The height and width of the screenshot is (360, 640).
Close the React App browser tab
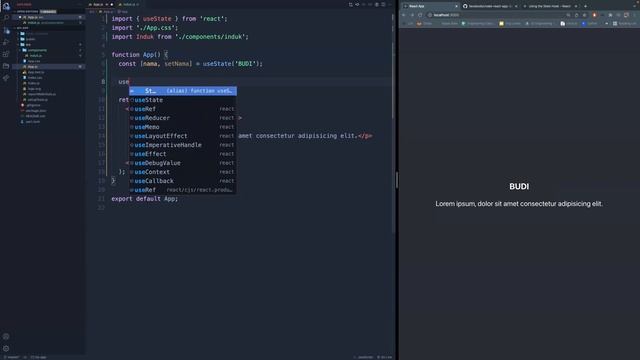tap(456, 6)
